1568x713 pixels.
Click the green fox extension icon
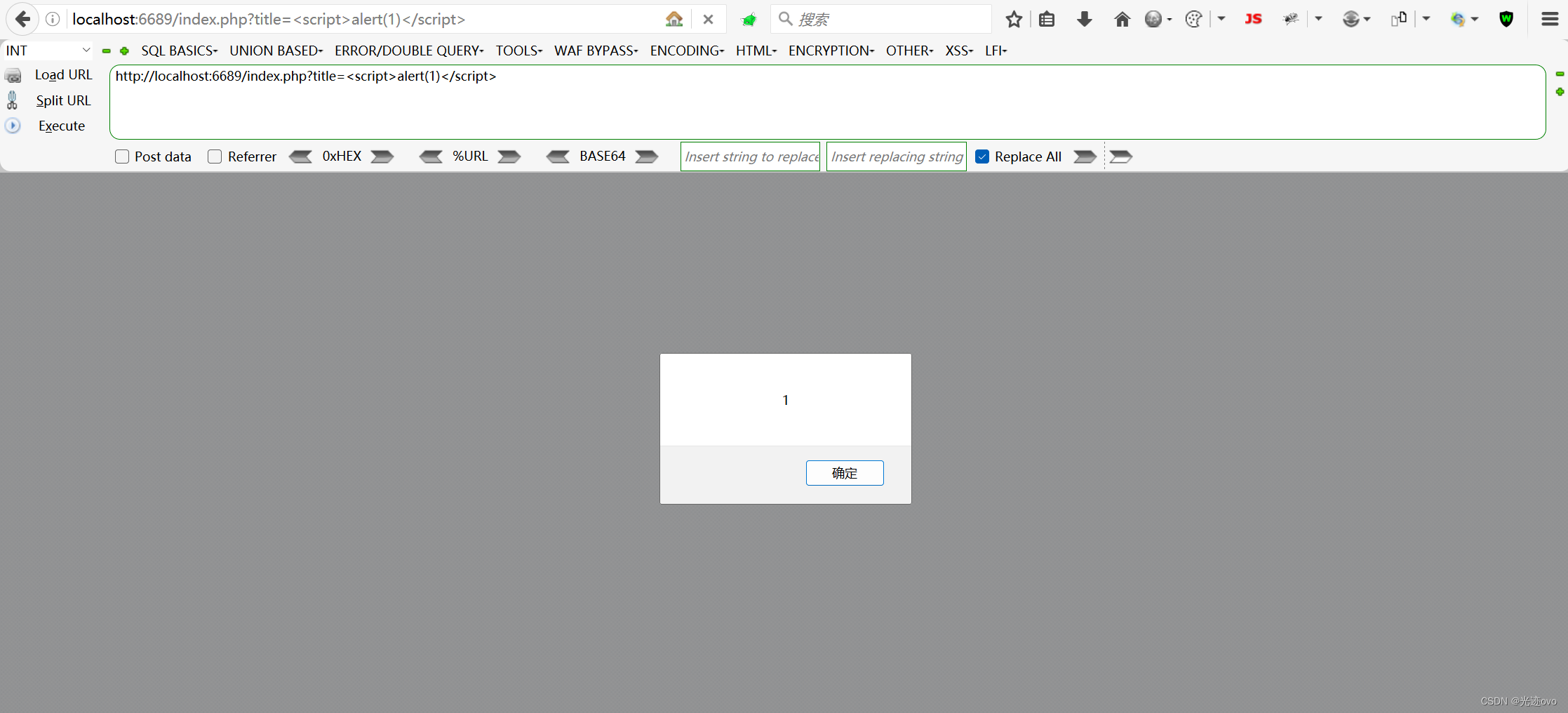point(749,20)
